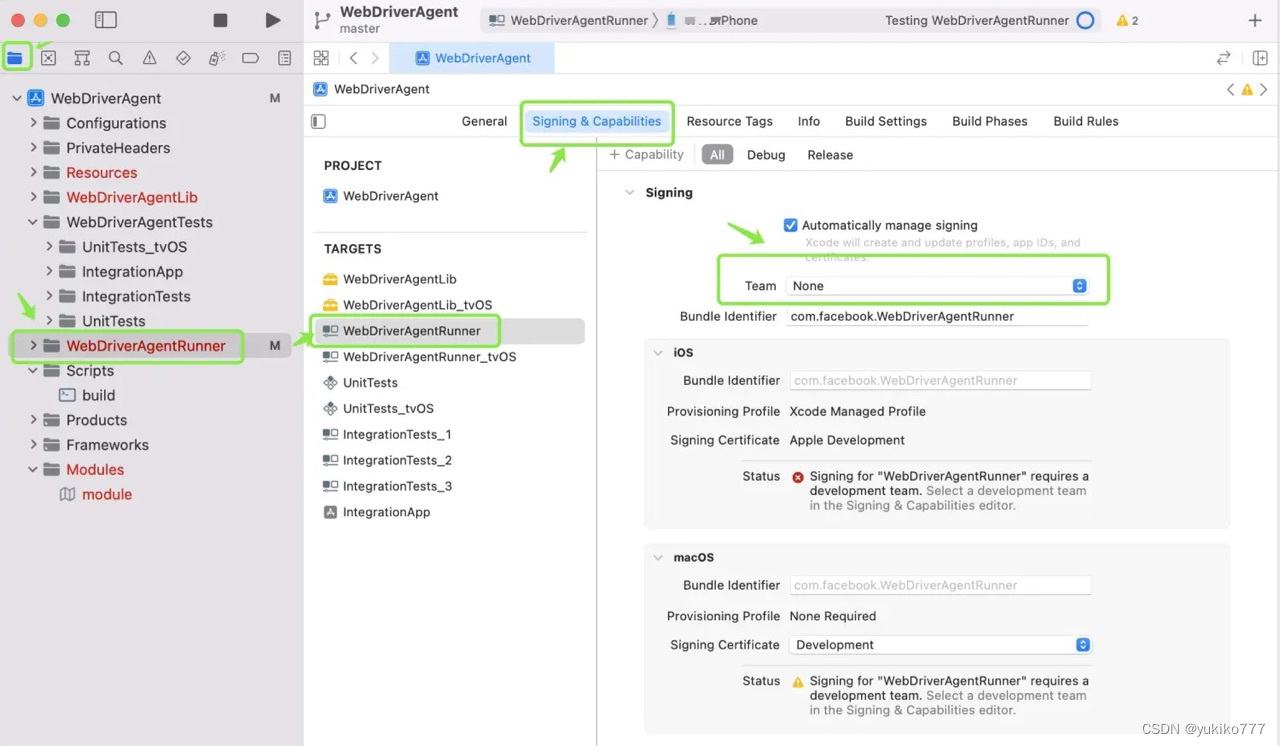Screen dimensions: 1280x746
Task: Click the warning indicator showing 2 issues
Action: (1127, 20)
